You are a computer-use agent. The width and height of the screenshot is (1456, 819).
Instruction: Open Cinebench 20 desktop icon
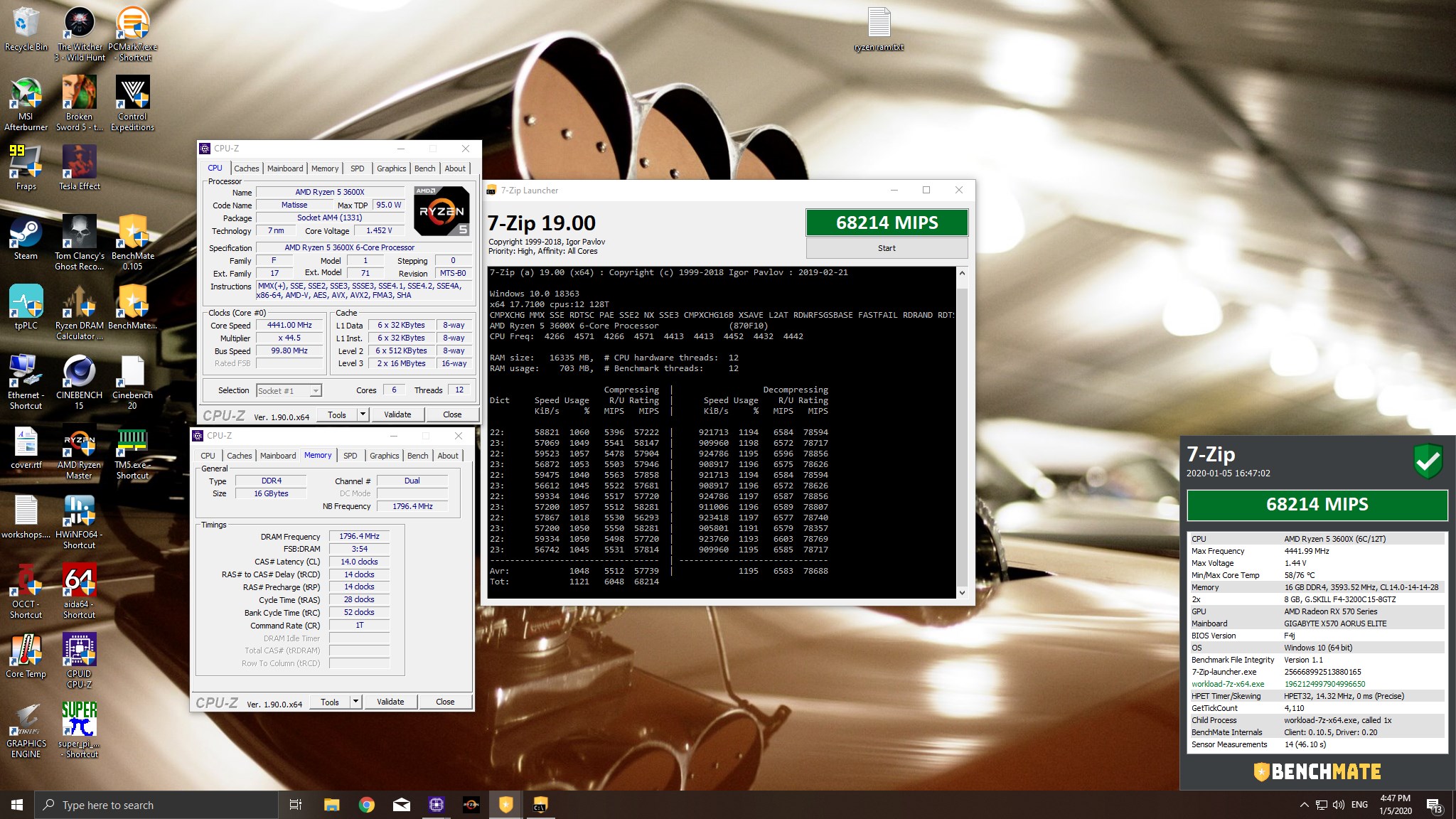tap(133, 382)
